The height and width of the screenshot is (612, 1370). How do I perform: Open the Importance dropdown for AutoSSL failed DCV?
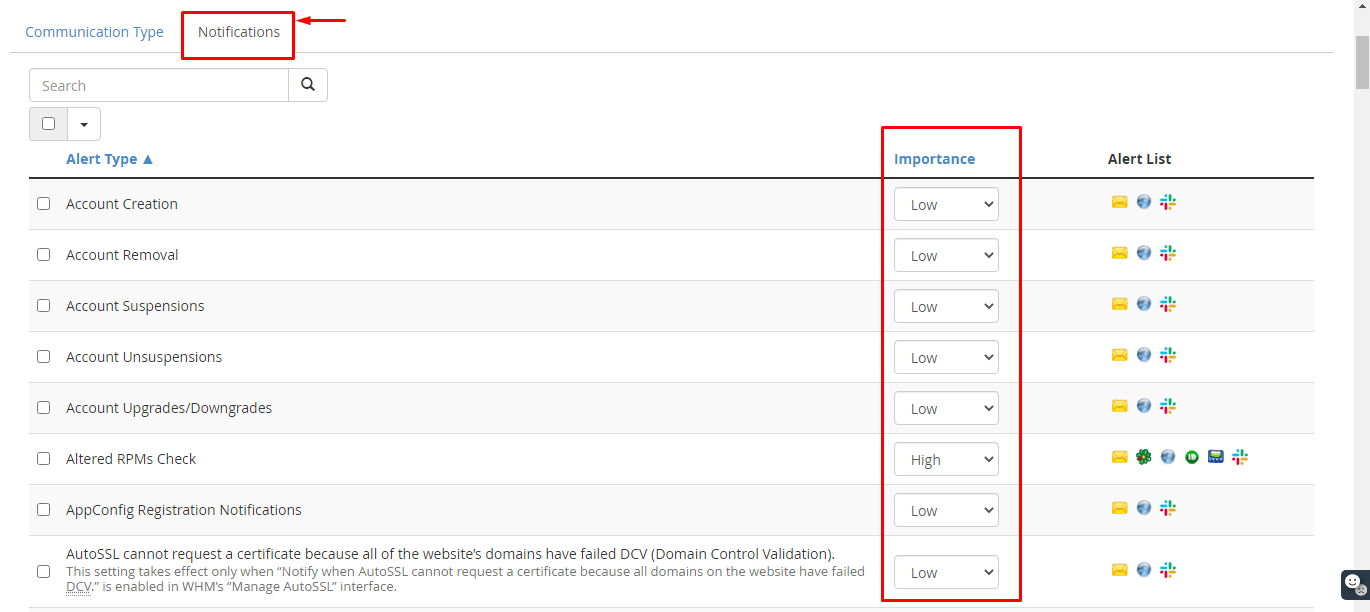point(946,572)
